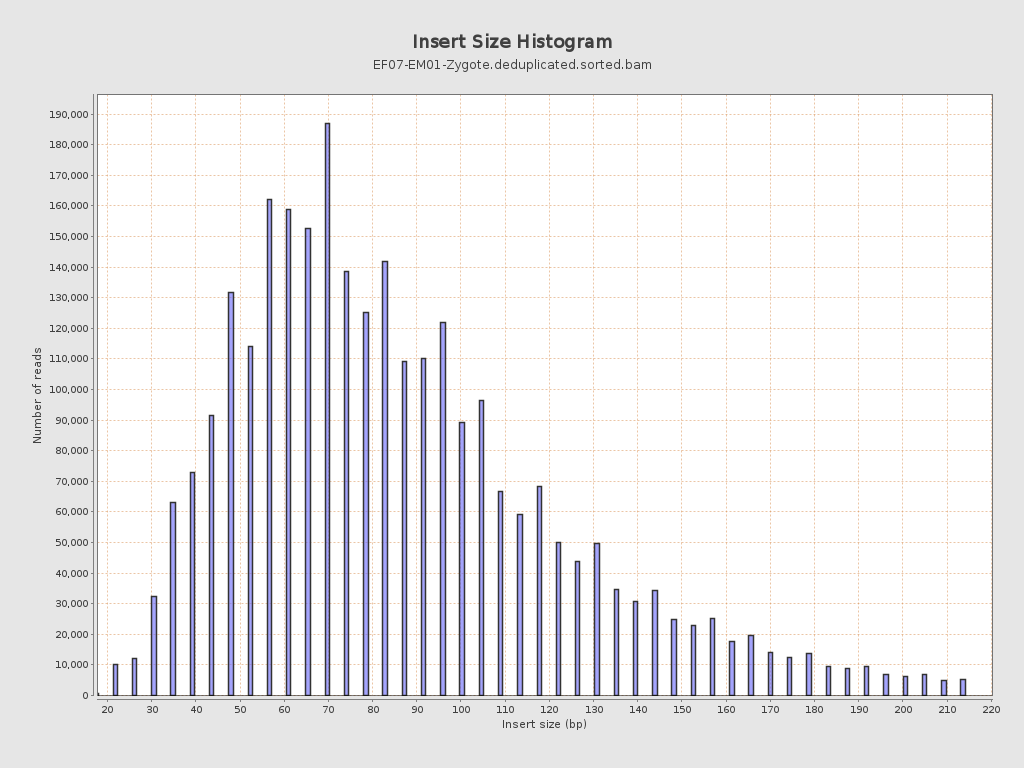
Task: Click the Insert Size Histogram title
Action: coord(512,42)
